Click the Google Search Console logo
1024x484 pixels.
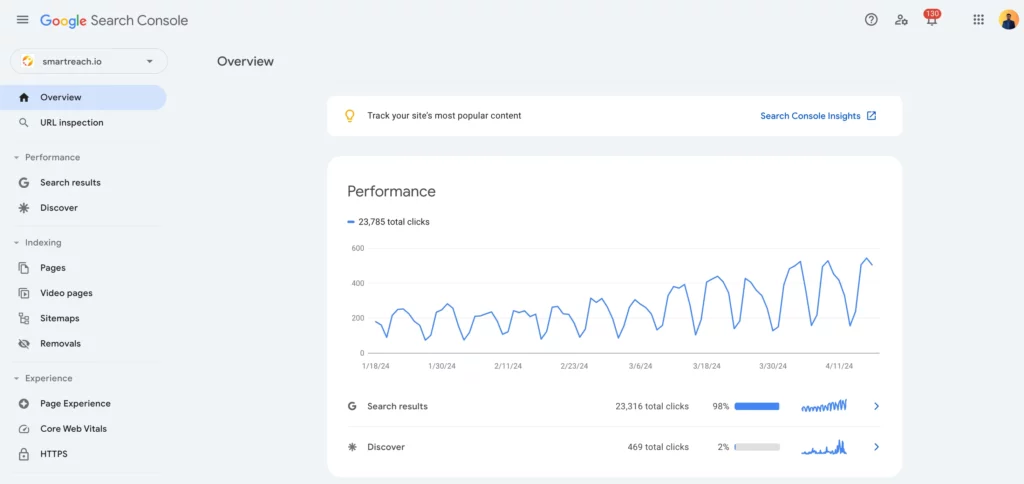point(114,20)
